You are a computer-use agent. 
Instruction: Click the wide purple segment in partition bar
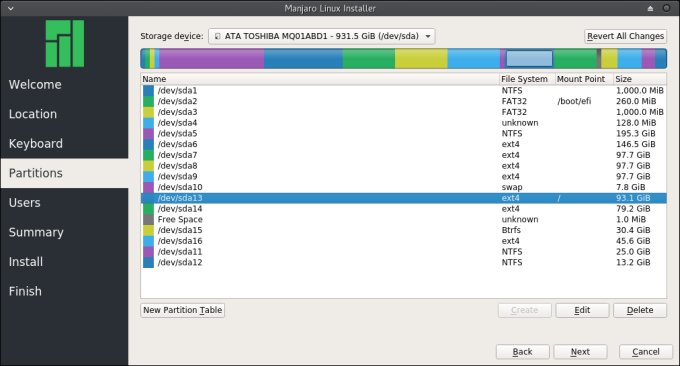point(212,59)
